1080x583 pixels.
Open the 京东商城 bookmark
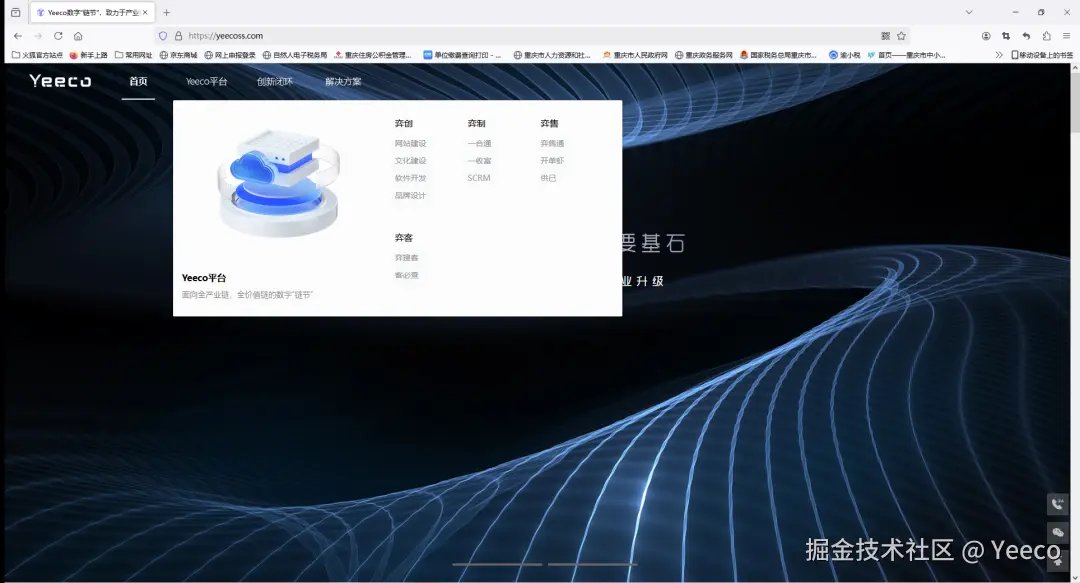click(x=178, y=55)
